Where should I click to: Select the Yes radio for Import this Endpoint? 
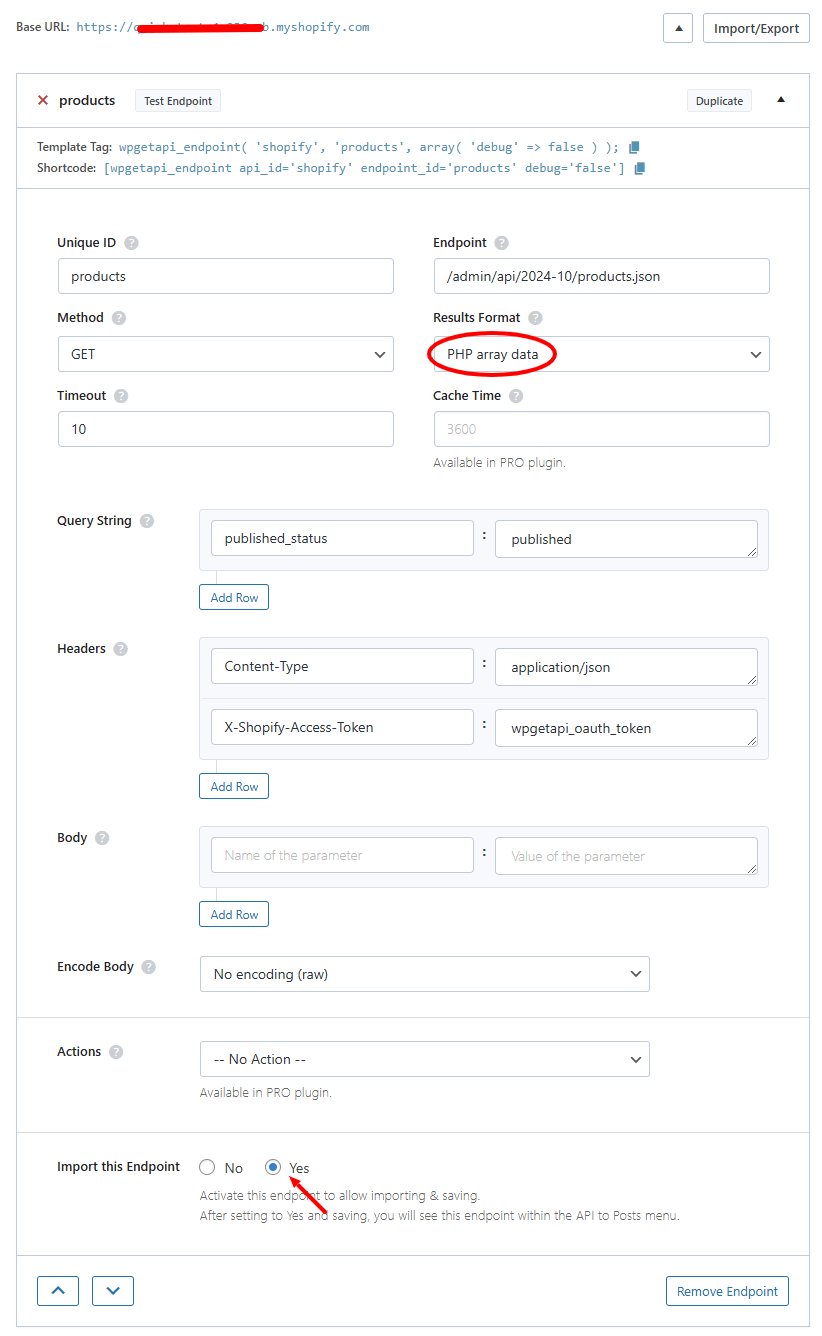click(x=273, y=1167)
